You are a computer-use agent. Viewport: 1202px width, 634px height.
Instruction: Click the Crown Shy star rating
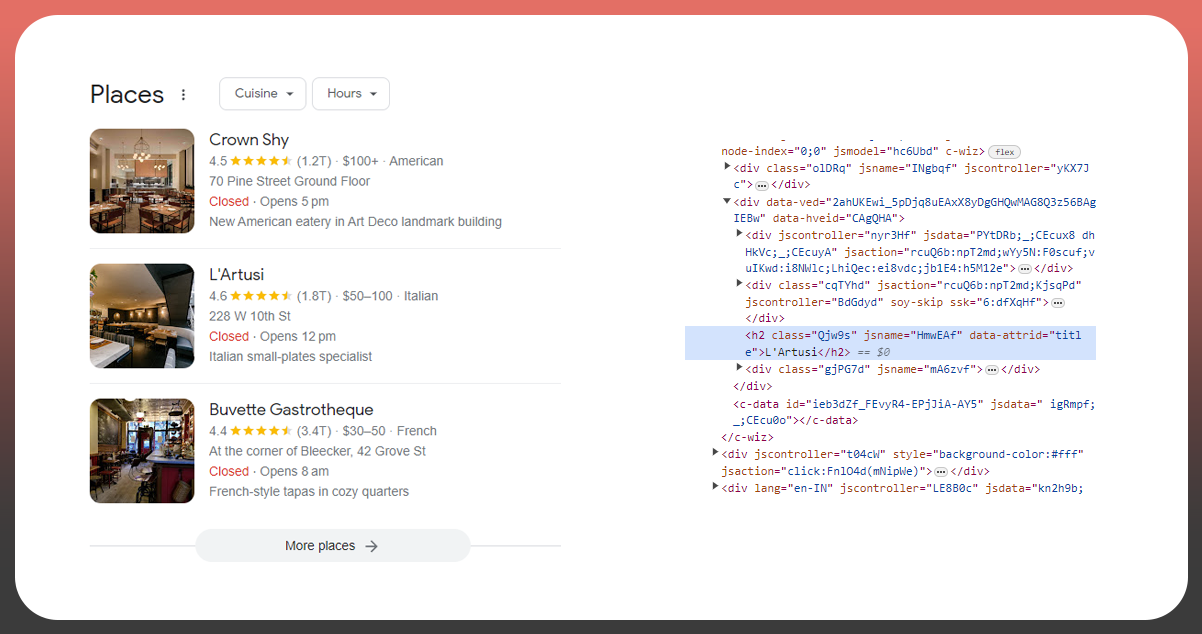261,161
